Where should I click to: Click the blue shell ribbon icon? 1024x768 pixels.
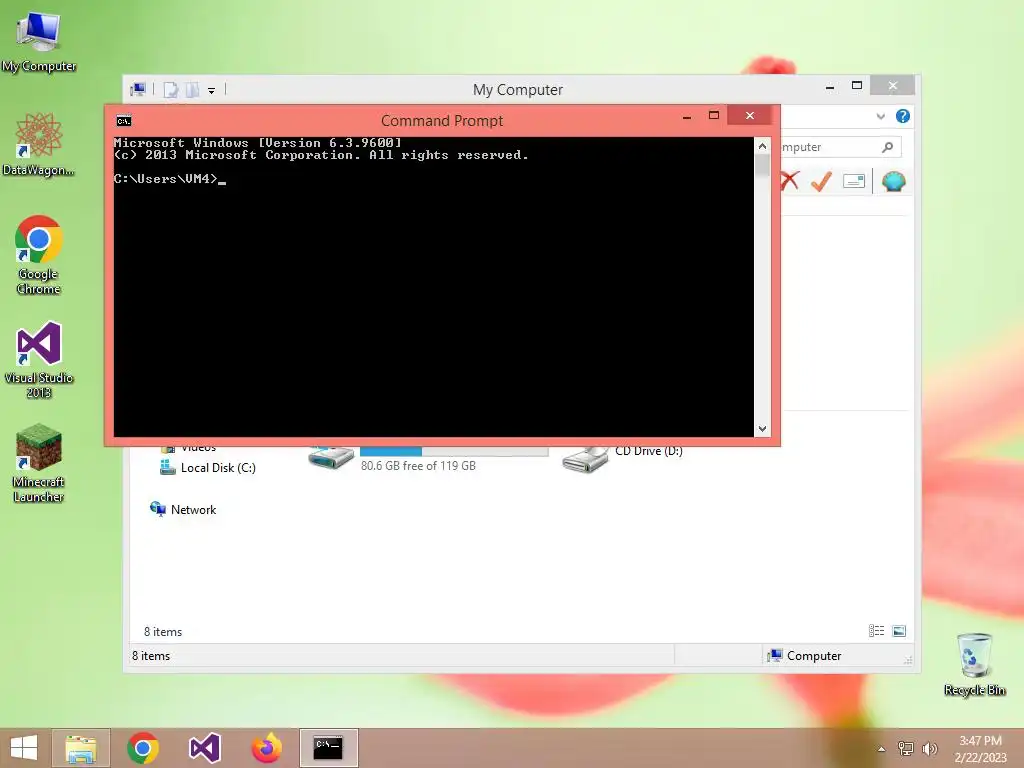893,181
